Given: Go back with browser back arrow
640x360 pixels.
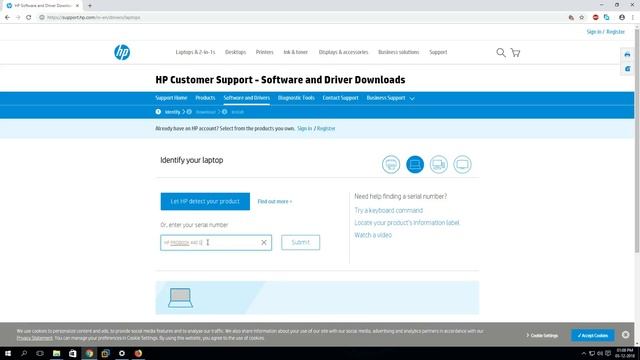Looking at the screenshot, I should [x=7, y=18].
